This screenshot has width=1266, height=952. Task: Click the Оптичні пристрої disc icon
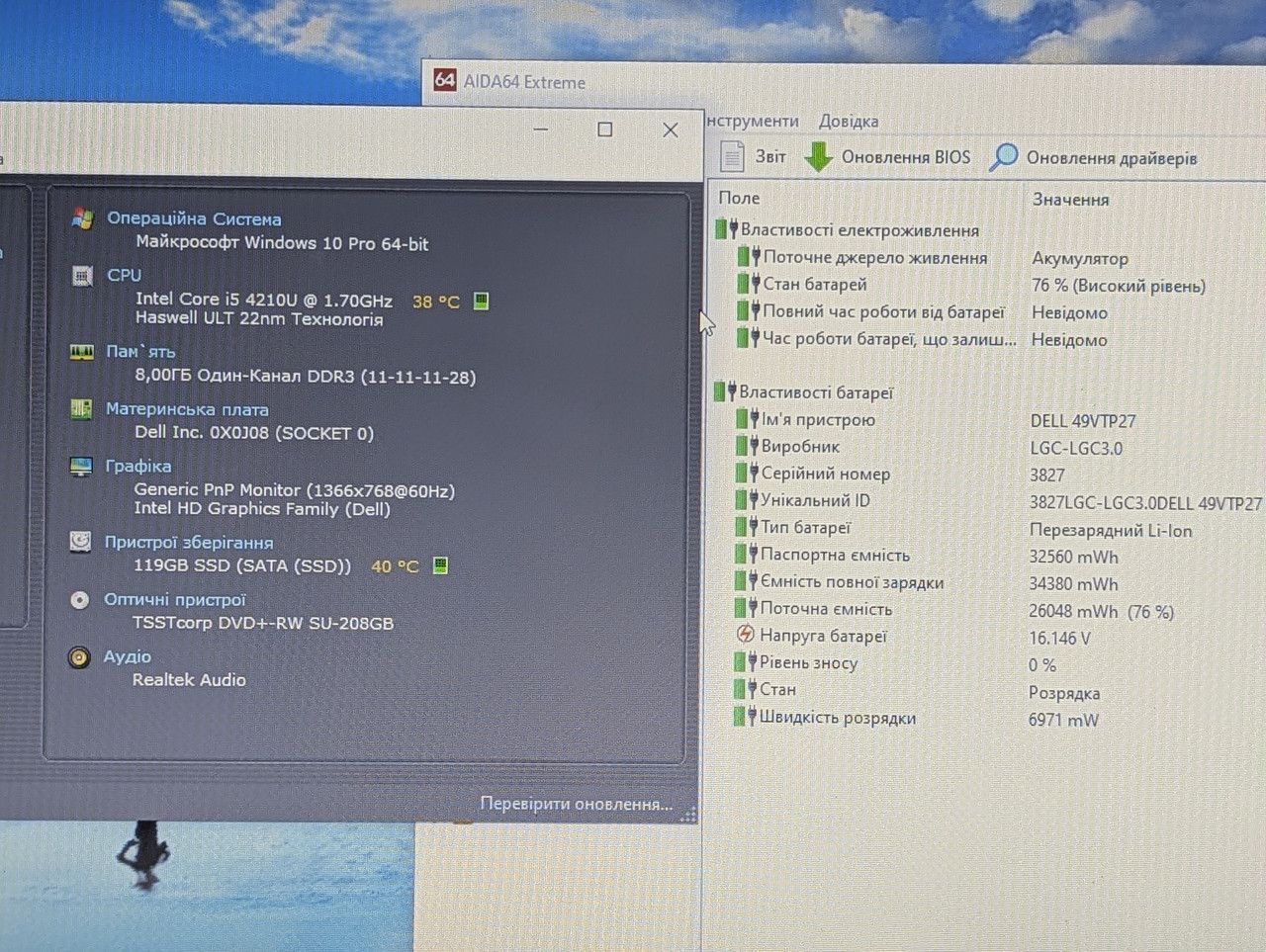coord(79,600)
